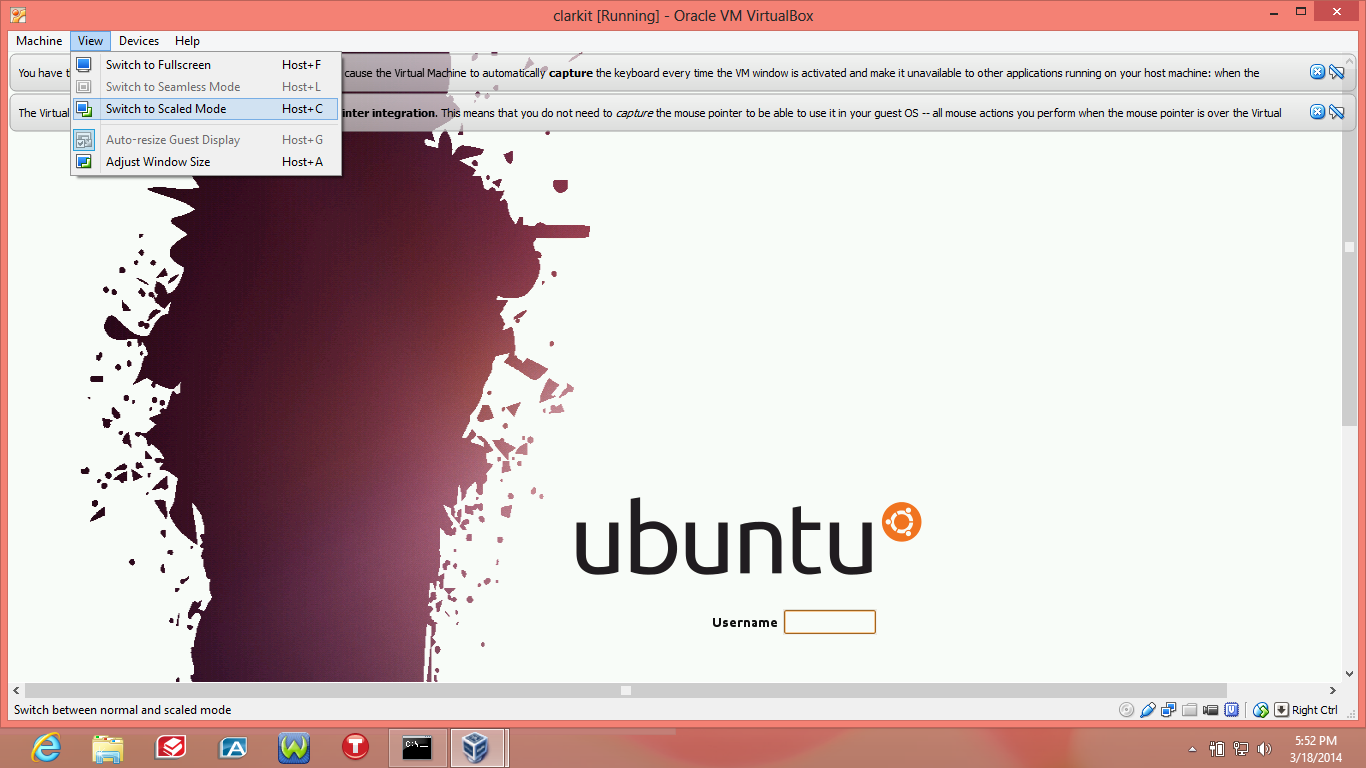Open the Machine menu
This screenshot has width=1366, height=768.
(x=39, y=41)
